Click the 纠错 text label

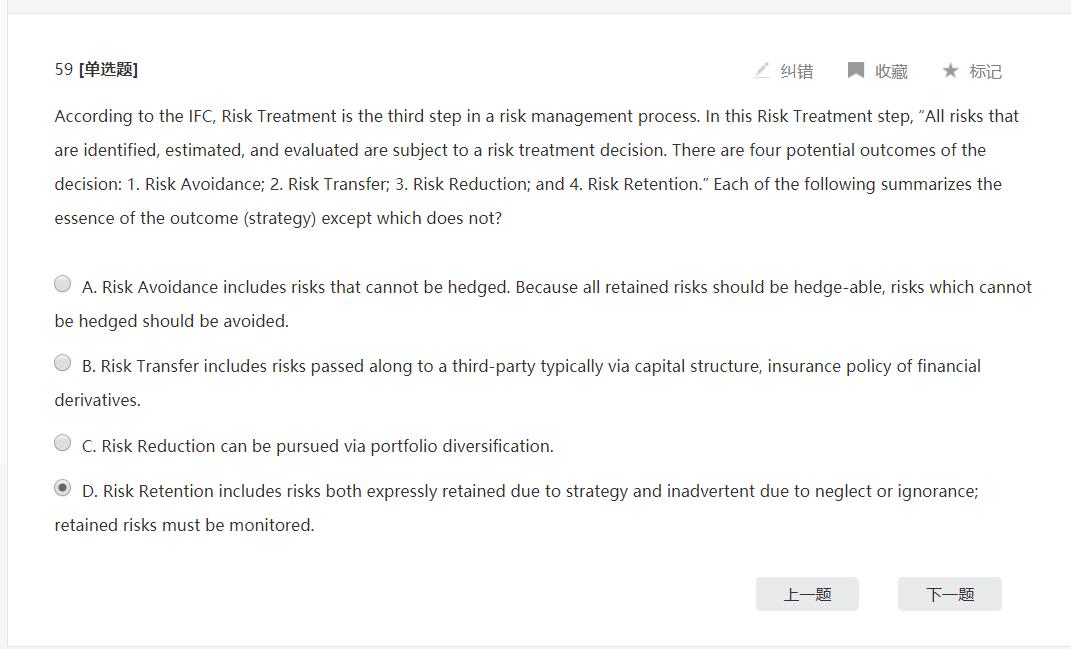tap(797, 71)
